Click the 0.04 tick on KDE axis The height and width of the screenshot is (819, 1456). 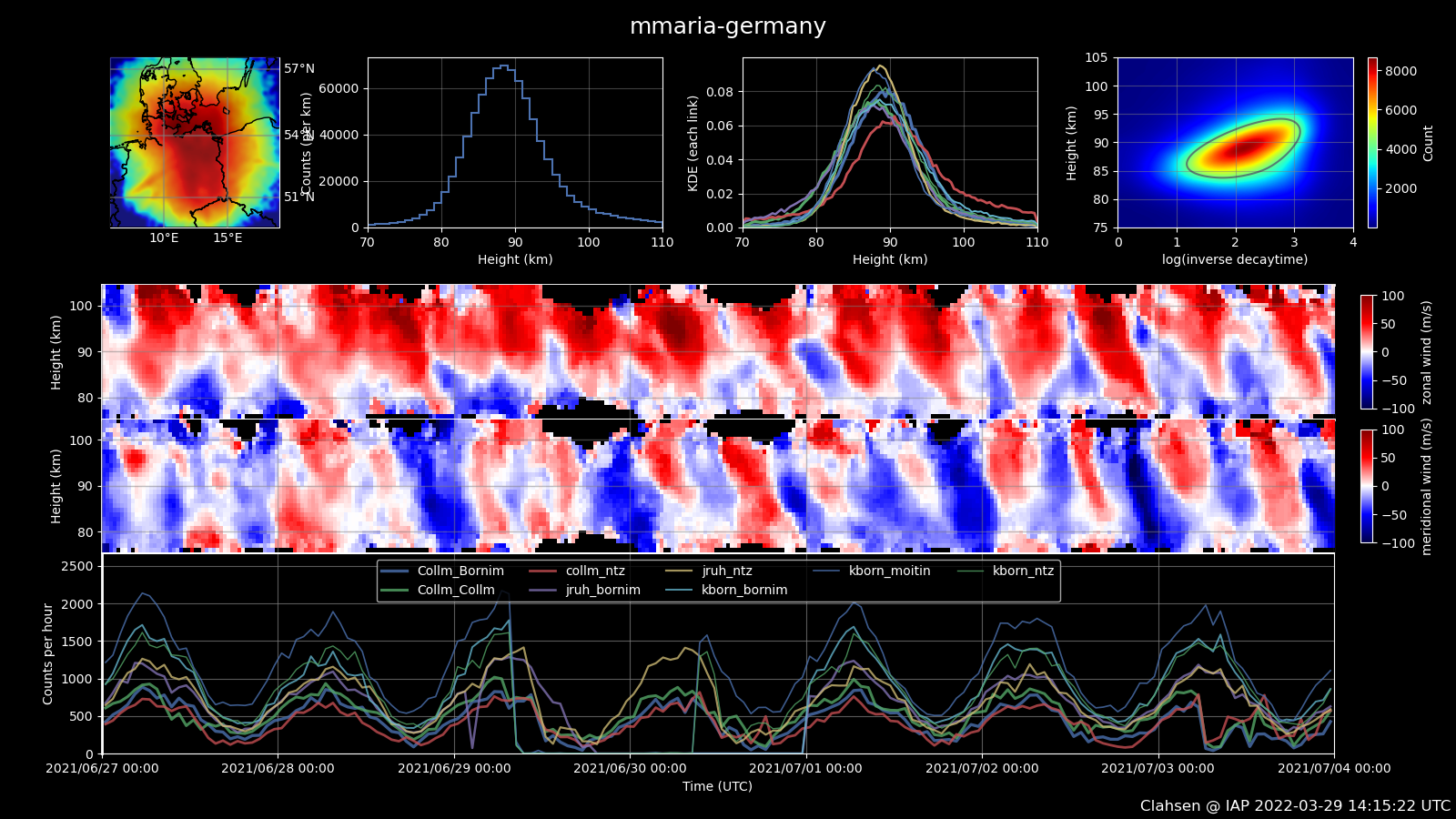(x=720, y=160)
